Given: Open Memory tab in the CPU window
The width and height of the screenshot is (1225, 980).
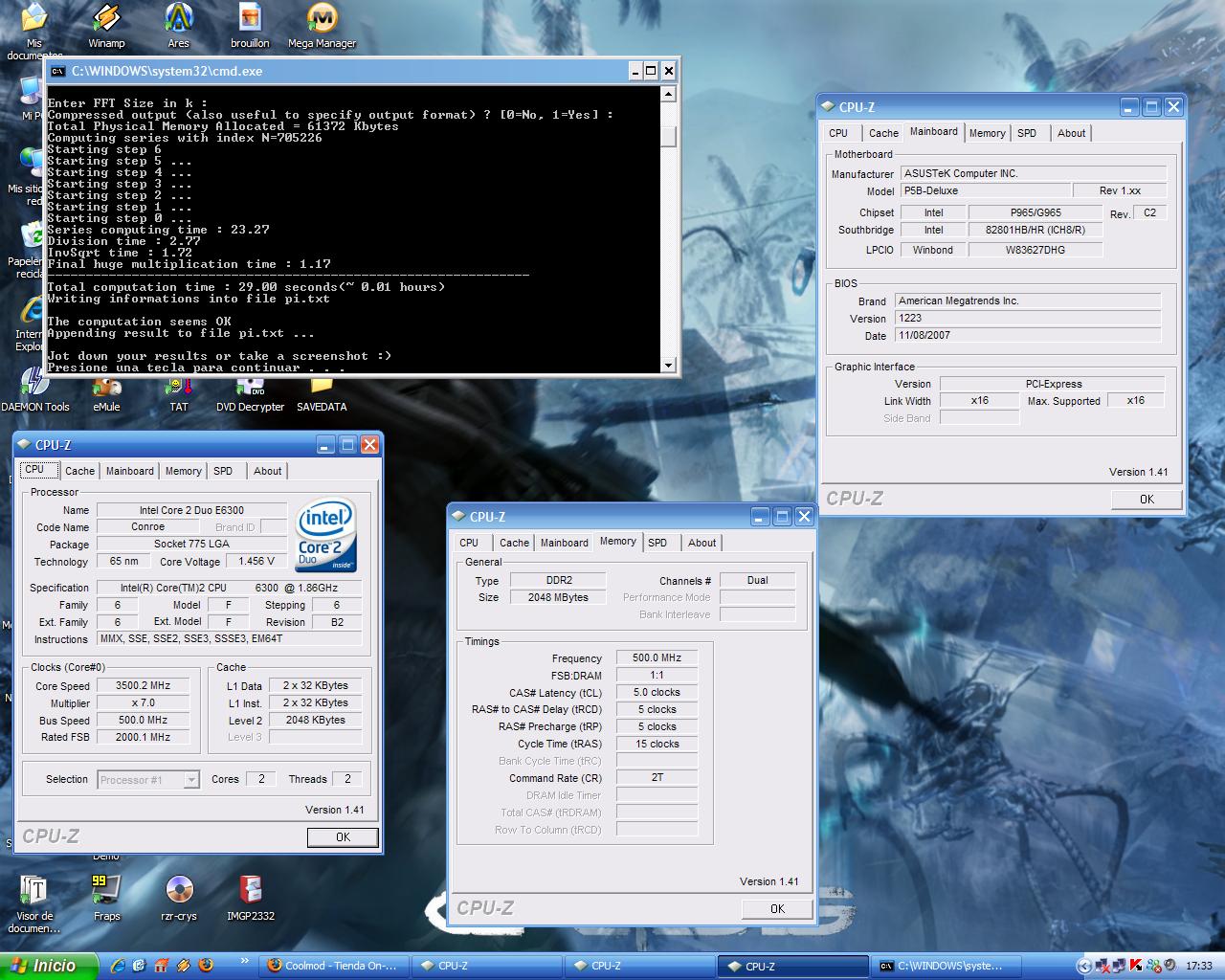Looking at the screenshot, I should (x=183, y=471).
